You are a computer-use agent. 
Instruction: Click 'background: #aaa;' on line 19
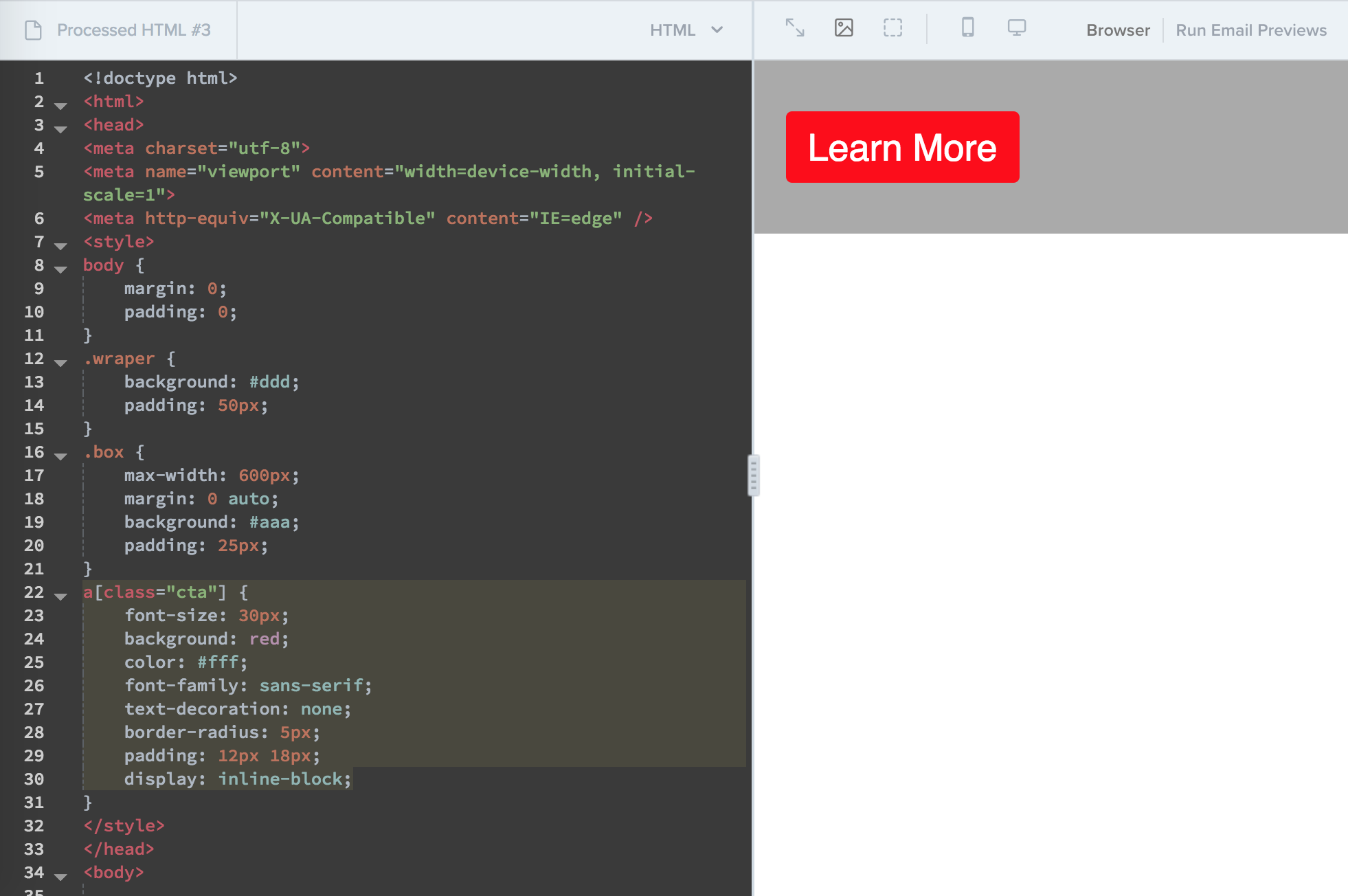(x=212, y=522)
